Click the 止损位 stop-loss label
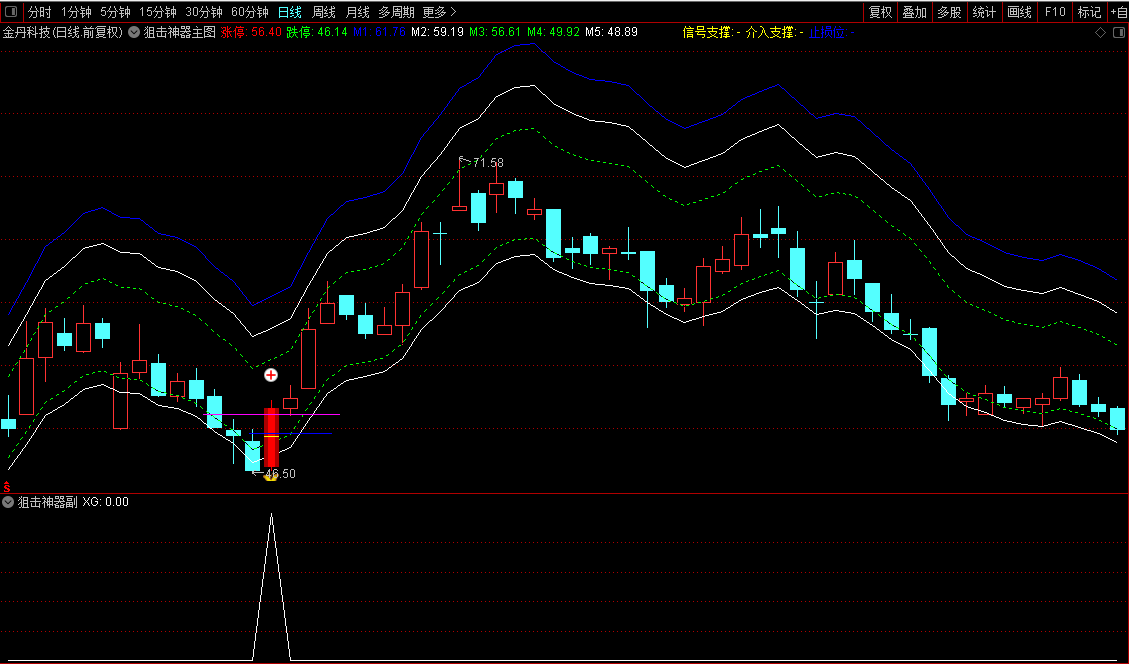Screen dimensions: 1129x664 pos(827,32)
